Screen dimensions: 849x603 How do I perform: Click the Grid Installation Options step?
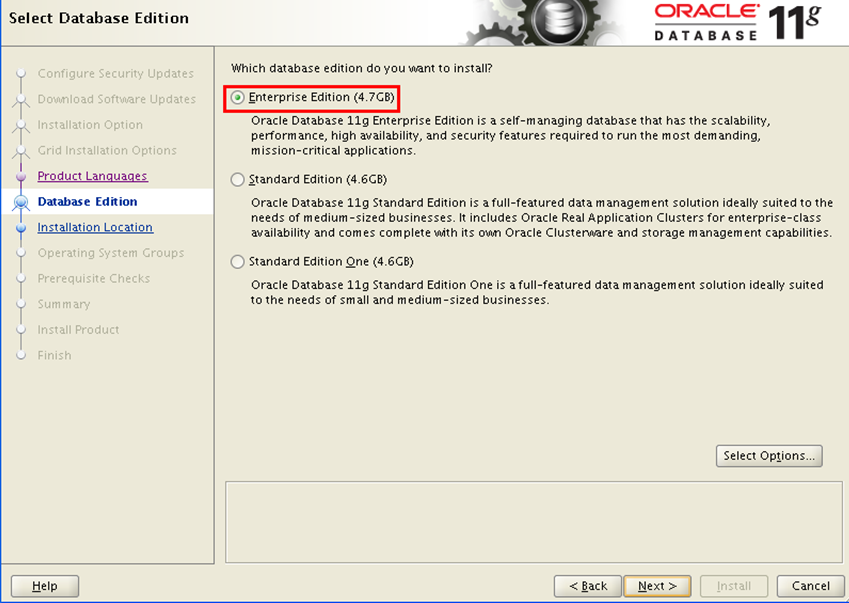[107, 150]
